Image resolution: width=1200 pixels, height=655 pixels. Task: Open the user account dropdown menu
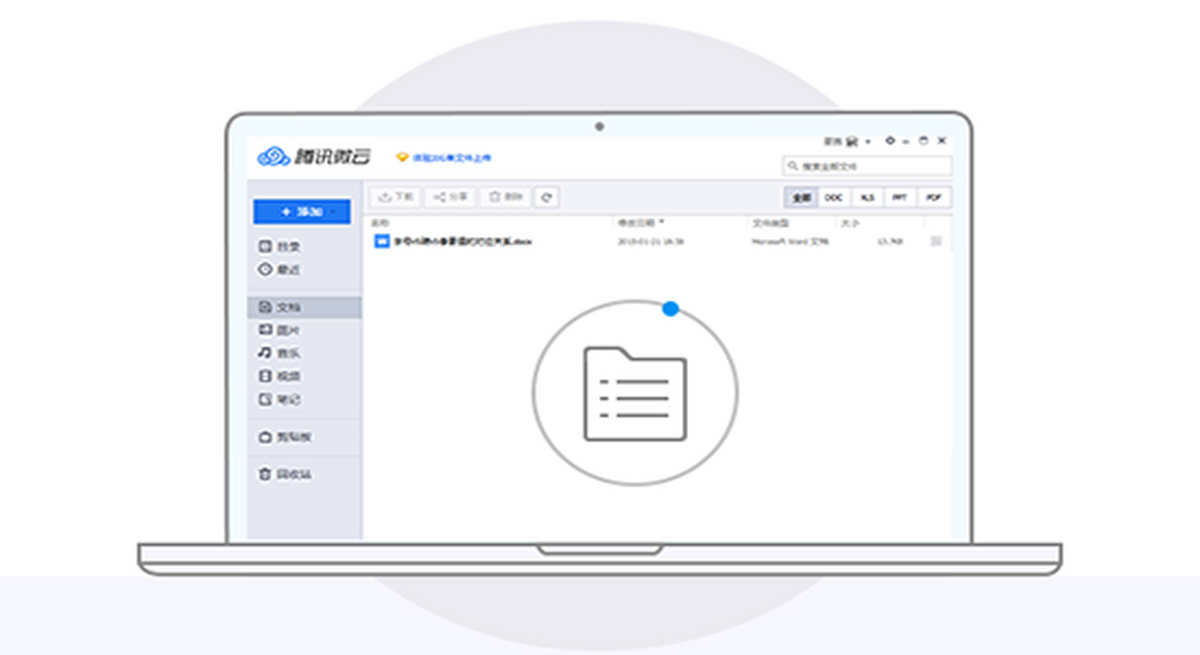click(x=847, y=141)
